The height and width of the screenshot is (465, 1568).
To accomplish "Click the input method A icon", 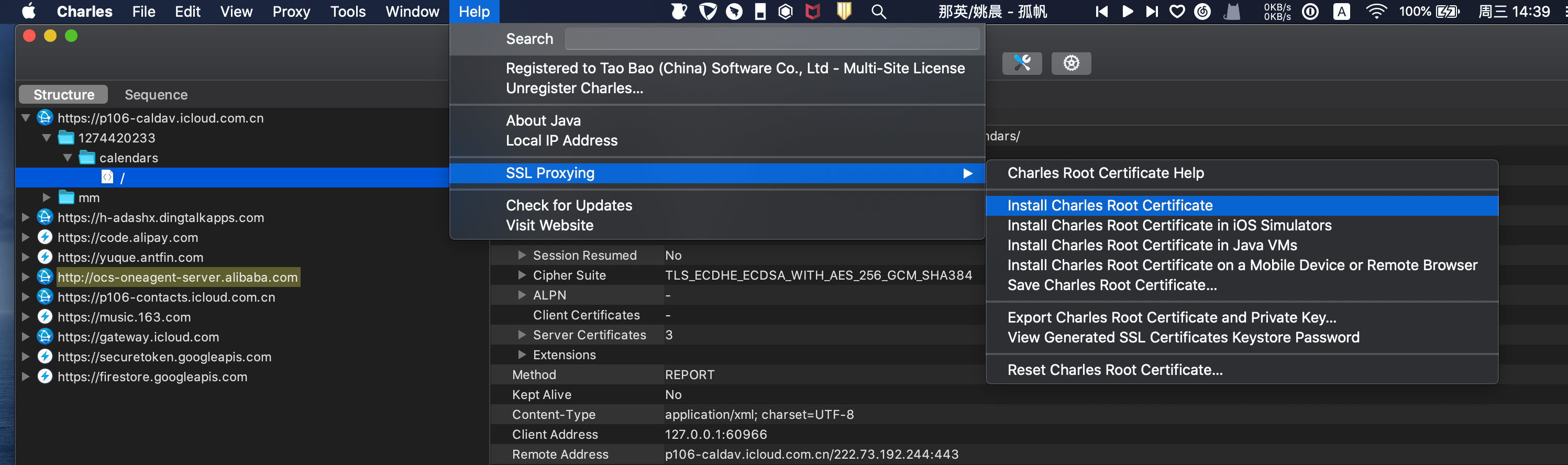I will 1342,11.
